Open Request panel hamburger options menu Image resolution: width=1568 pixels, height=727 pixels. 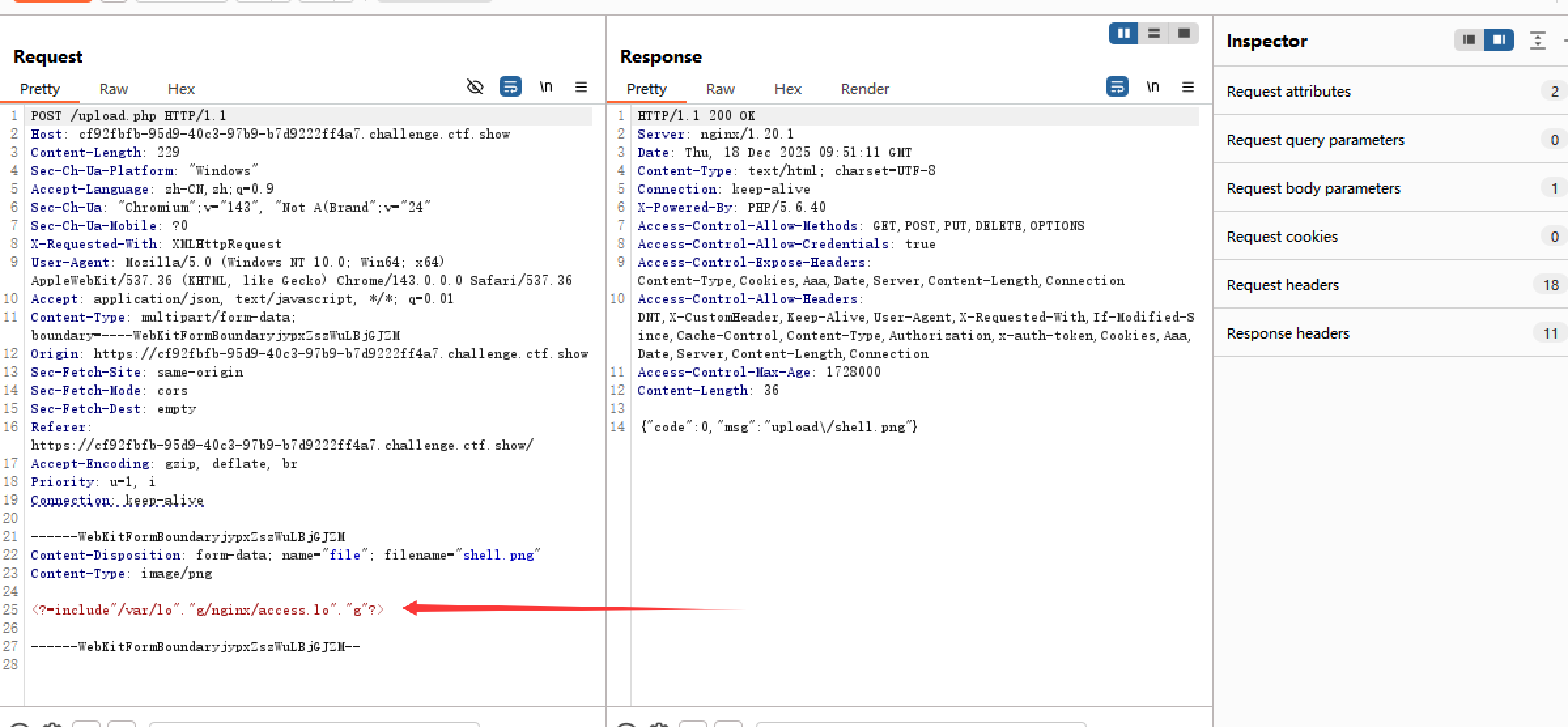click(x=581, y=87)
